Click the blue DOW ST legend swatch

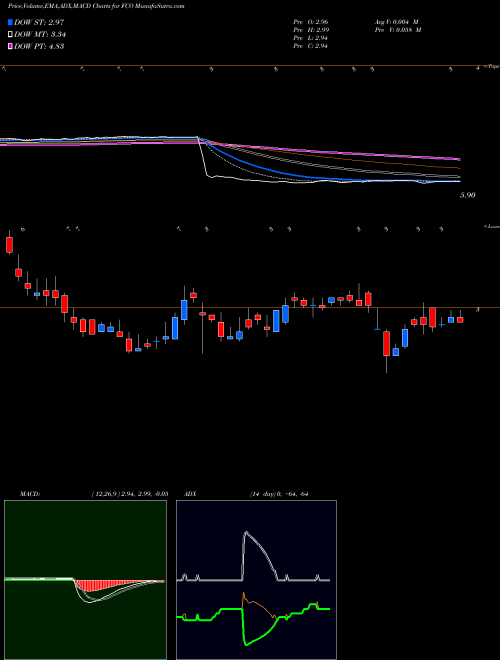(11, 22)
